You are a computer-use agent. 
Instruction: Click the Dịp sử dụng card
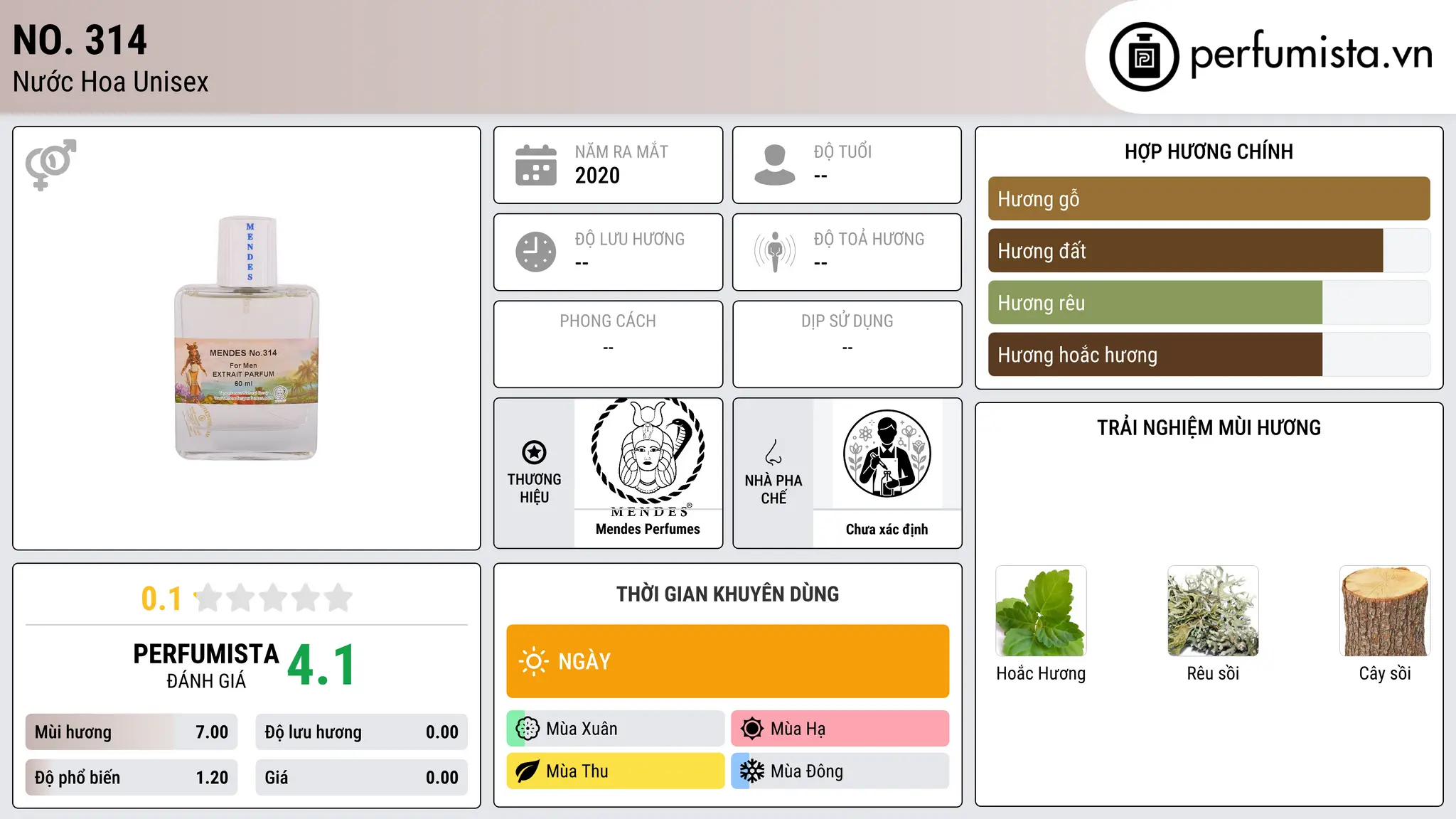[x=847, y=344]
